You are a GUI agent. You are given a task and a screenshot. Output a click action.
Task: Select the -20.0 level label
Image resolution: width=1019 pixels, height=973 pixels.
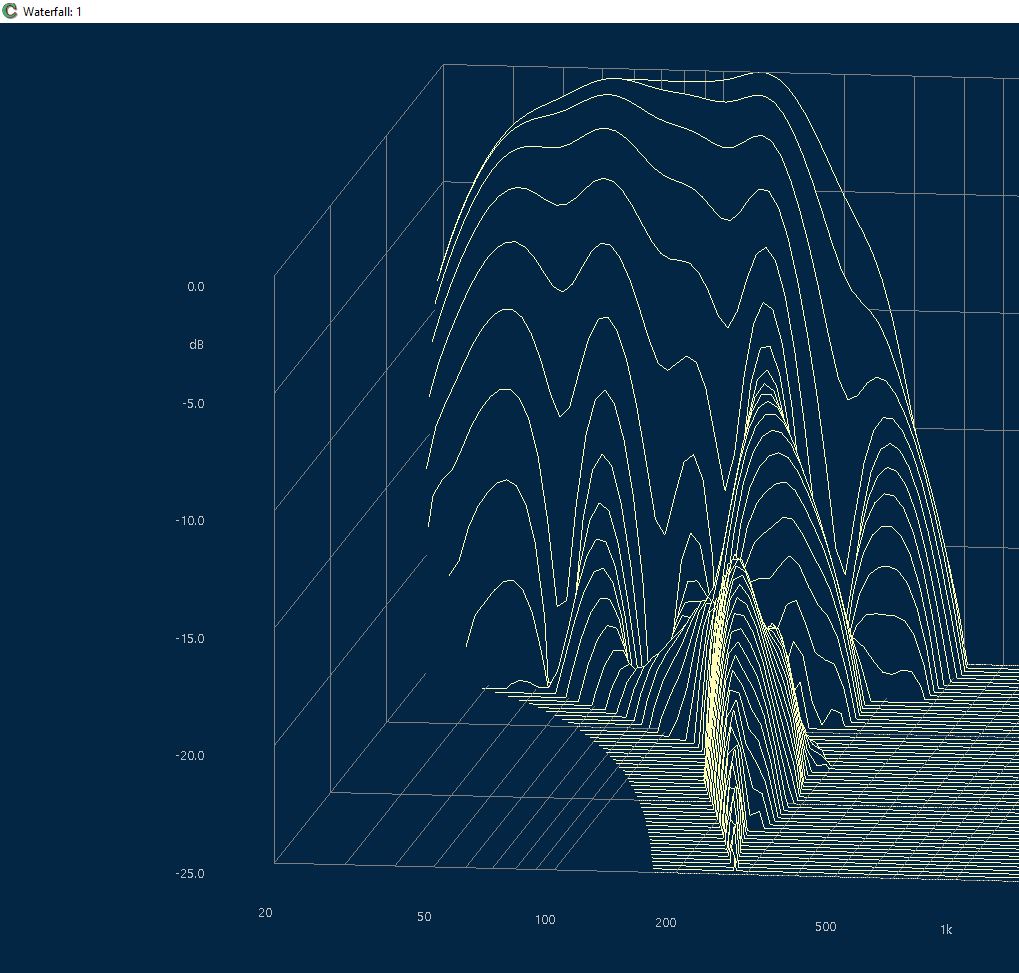click(x=190, y=756)
